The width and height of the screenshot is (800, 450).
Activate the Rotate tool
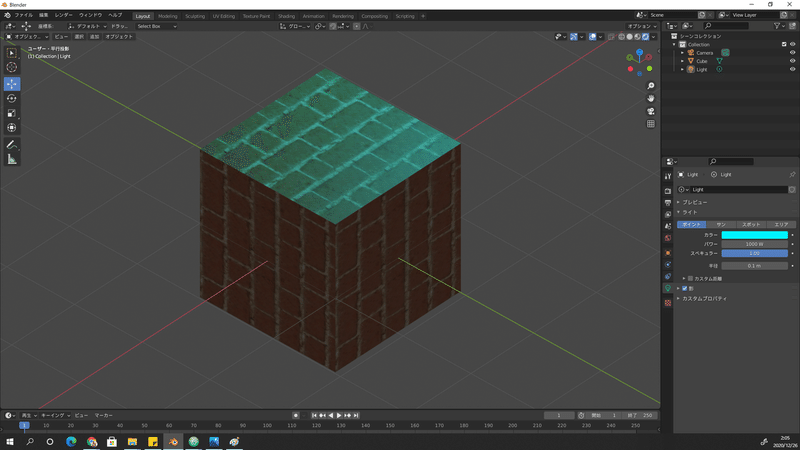pyautogui.click(x=12, y=98)
